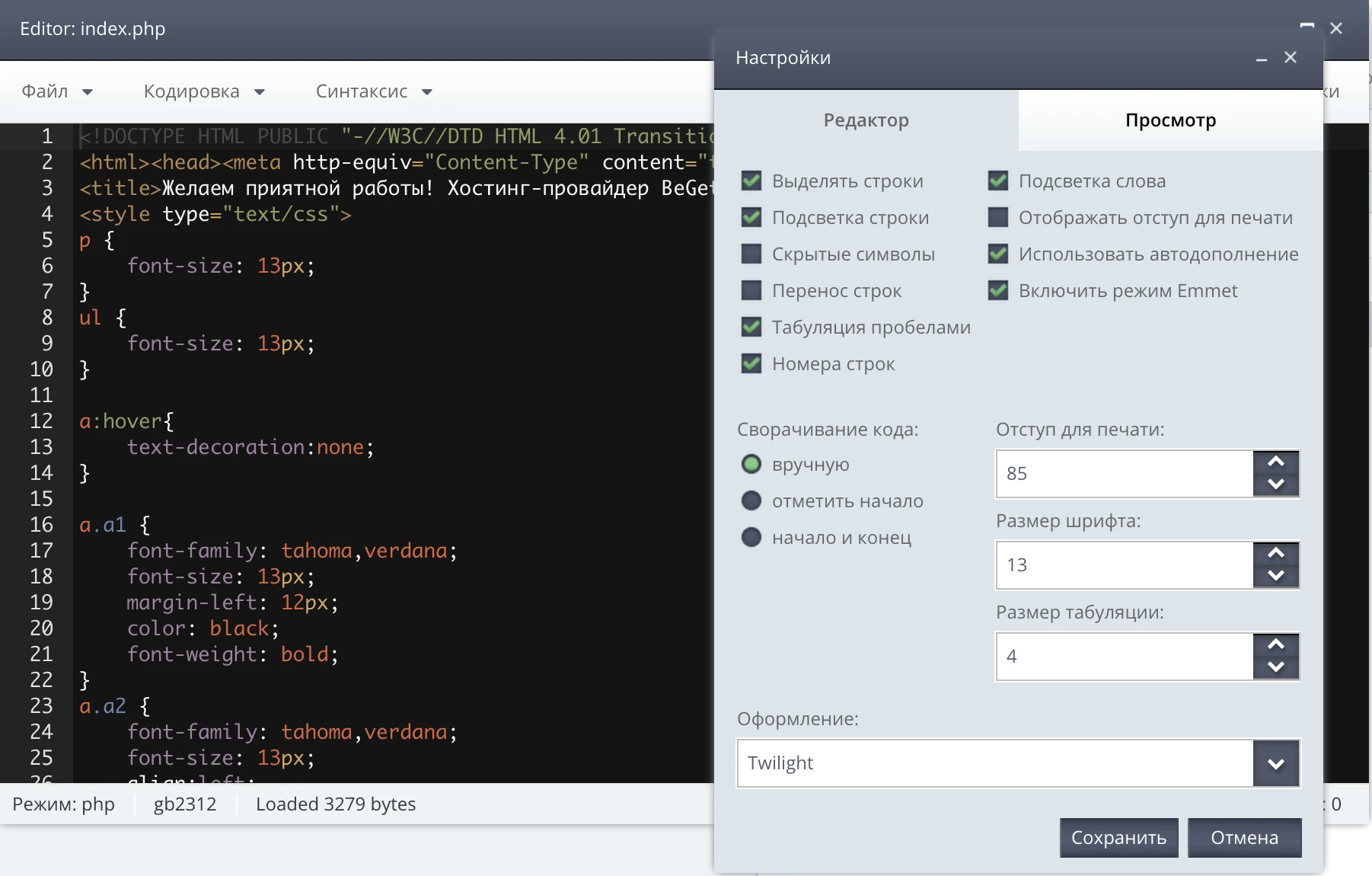Decrease tab size with down arrow
The height and width of the screenshot is (876, 1372).
coord(1276,667)
